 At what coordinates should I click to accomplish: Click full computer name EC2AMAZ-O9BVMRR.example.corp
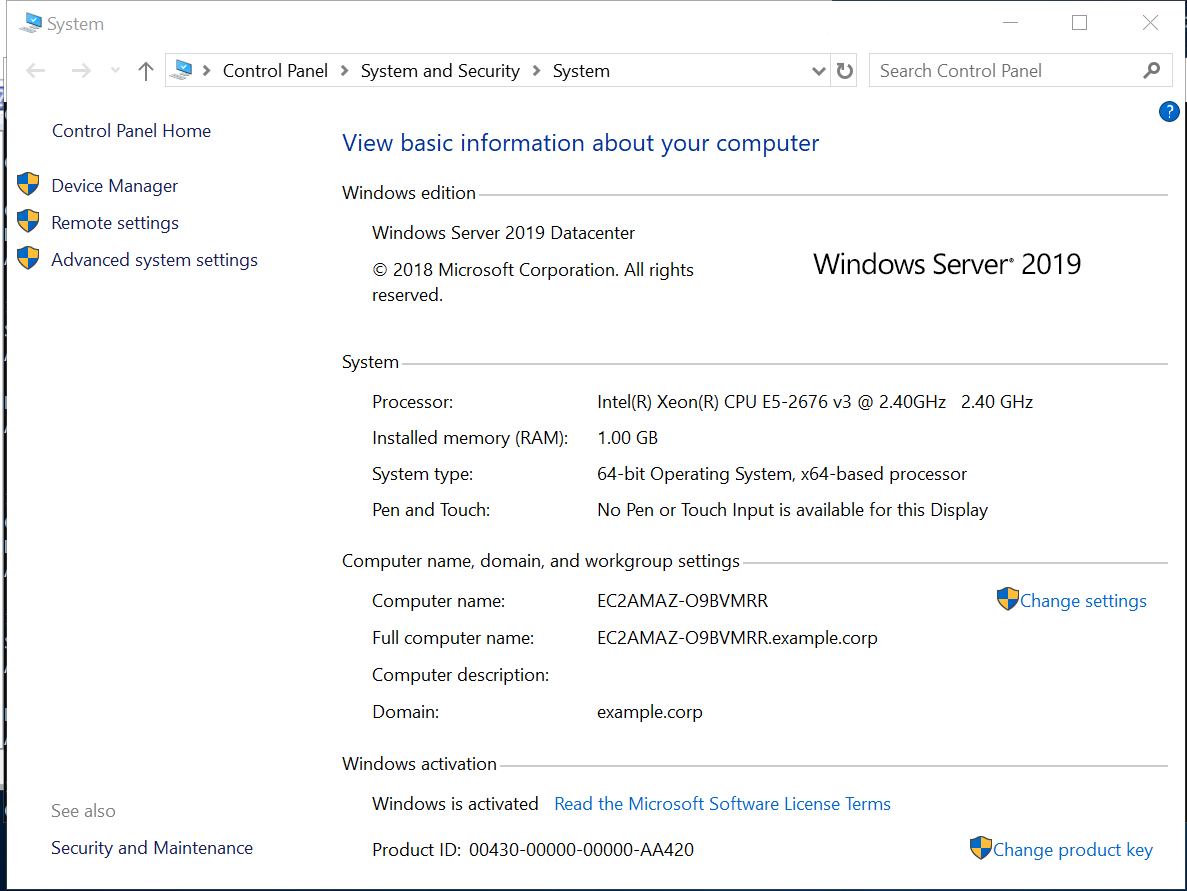pos(737,638)
